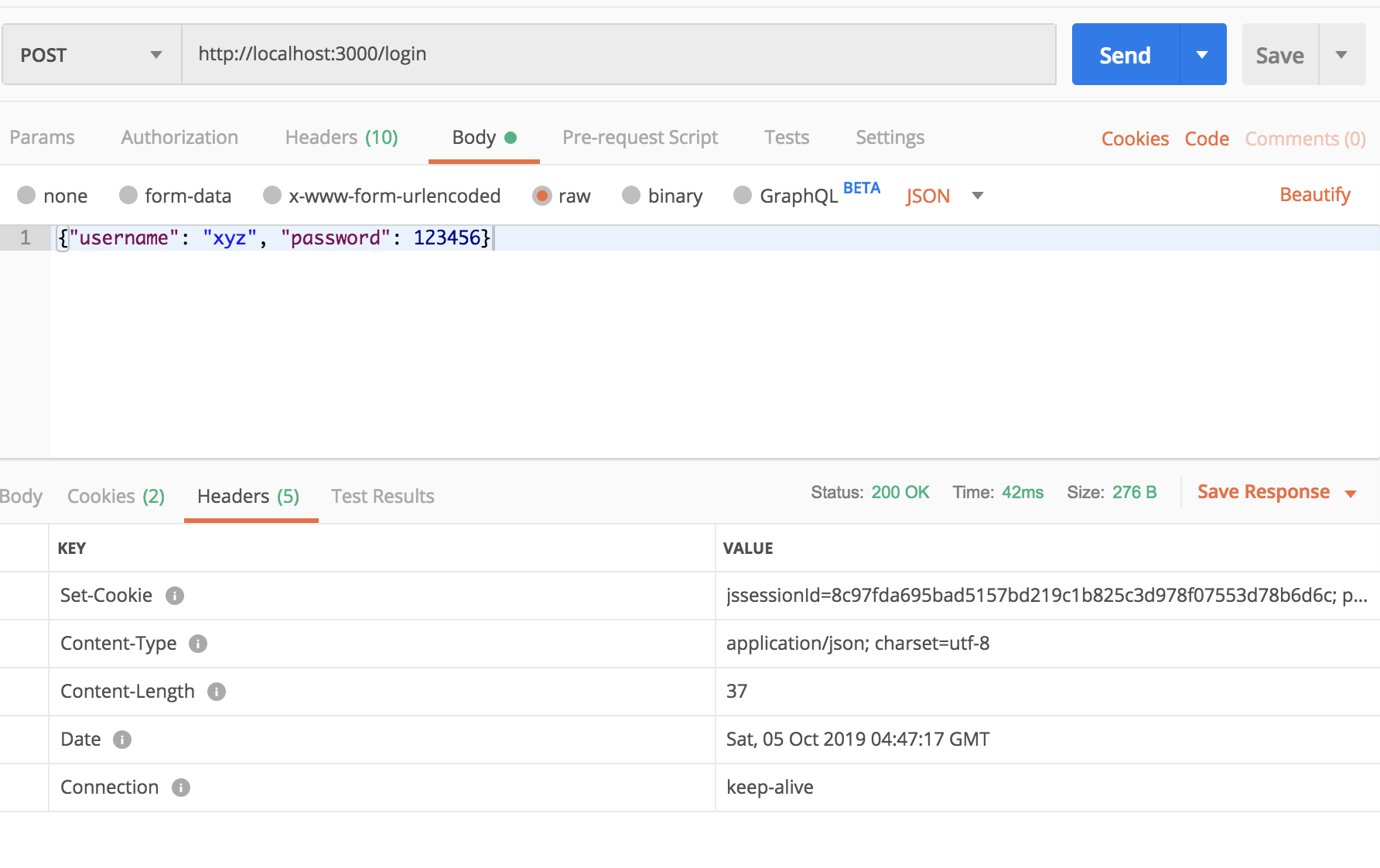Click the Content-Type header key
This screenshot has width=1380, height=868.
point(118,644)
